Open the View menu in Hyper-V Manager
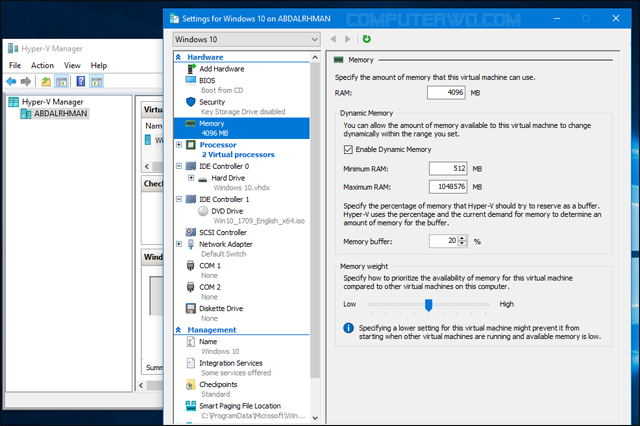The width and height of the screenshot is (640, 426). pos(72,65)
